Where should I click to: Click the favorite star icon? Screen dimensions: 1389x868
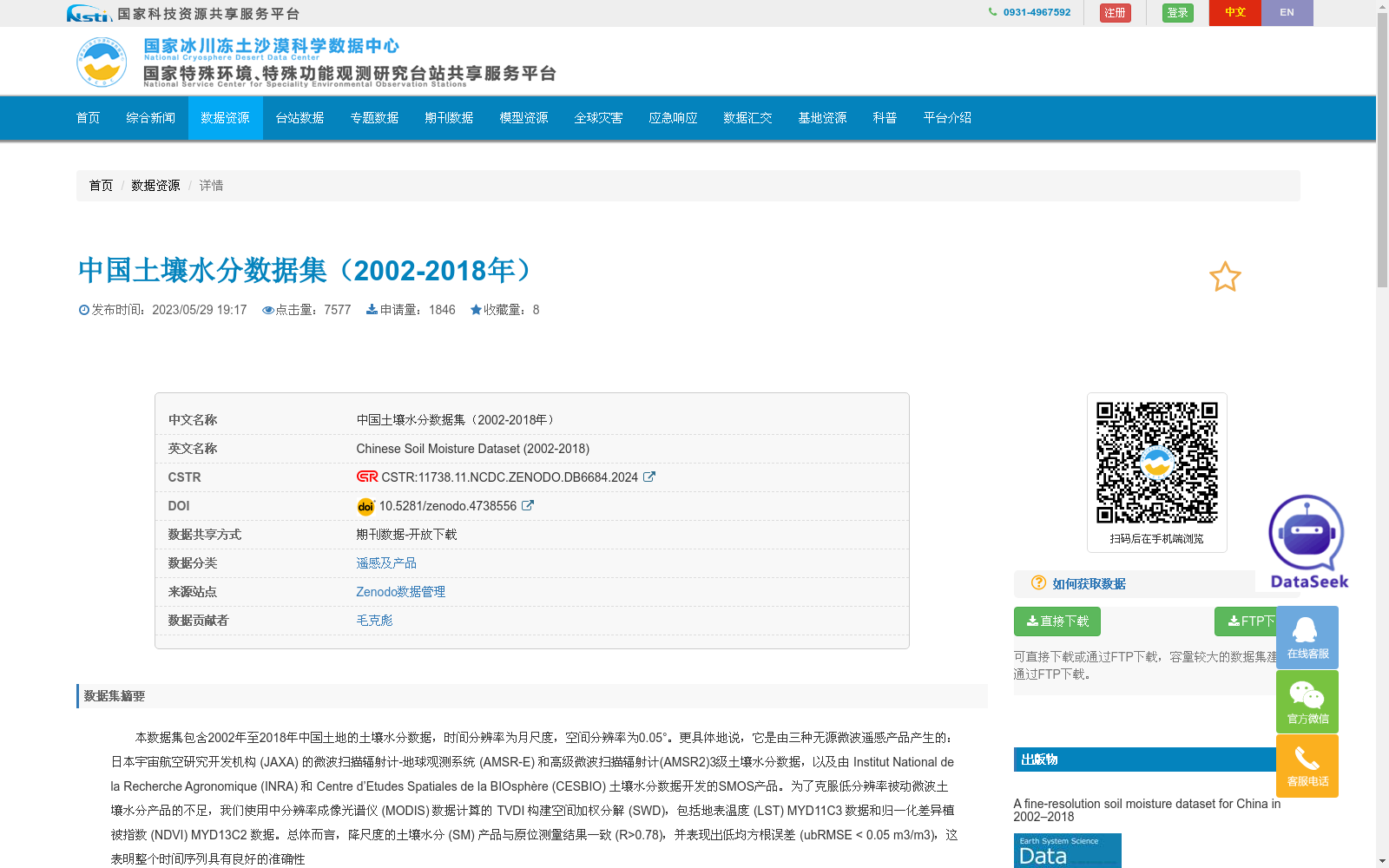click(x=1225, y=277)
